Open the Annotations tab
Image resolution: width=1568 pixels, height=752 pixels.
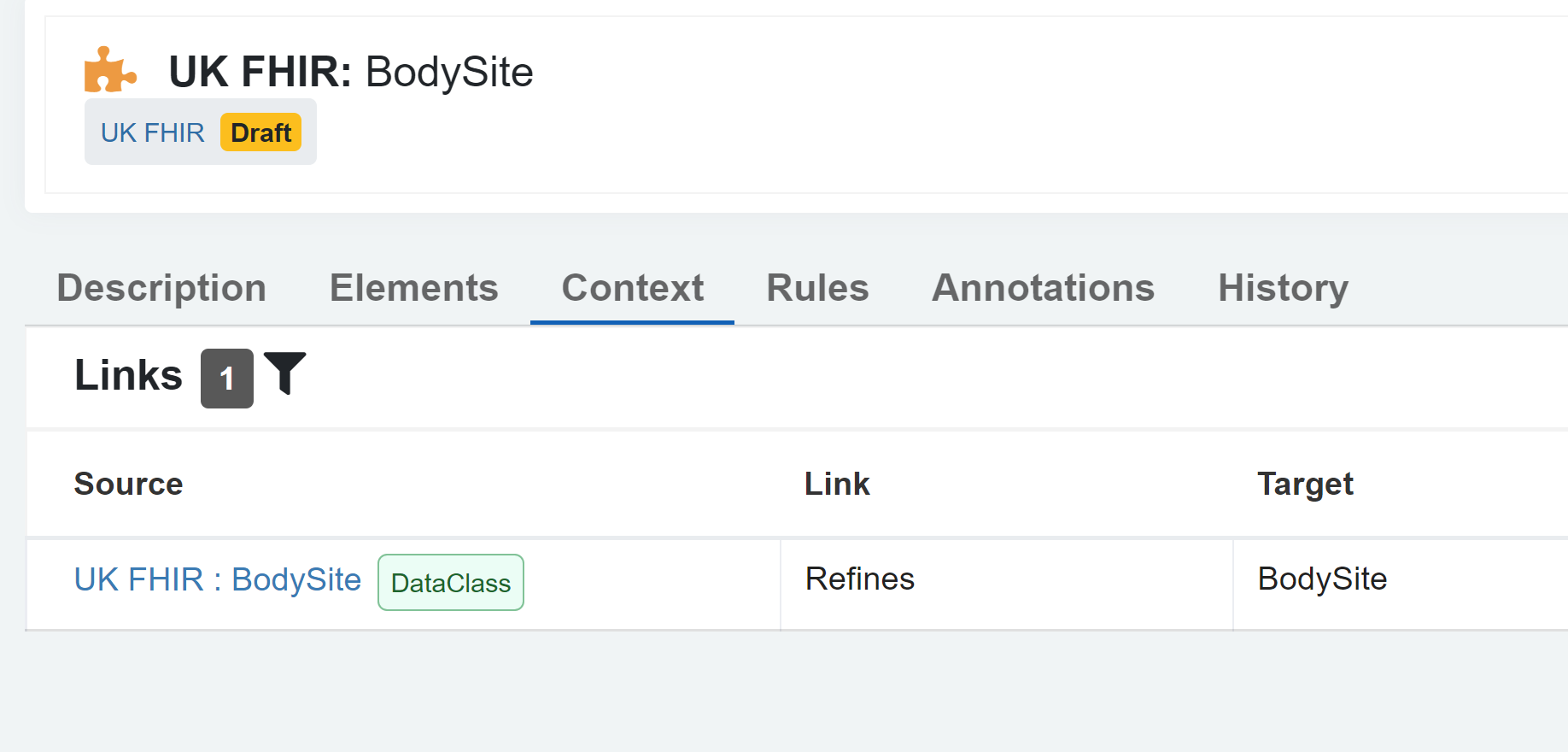(x=1043, y=288)
